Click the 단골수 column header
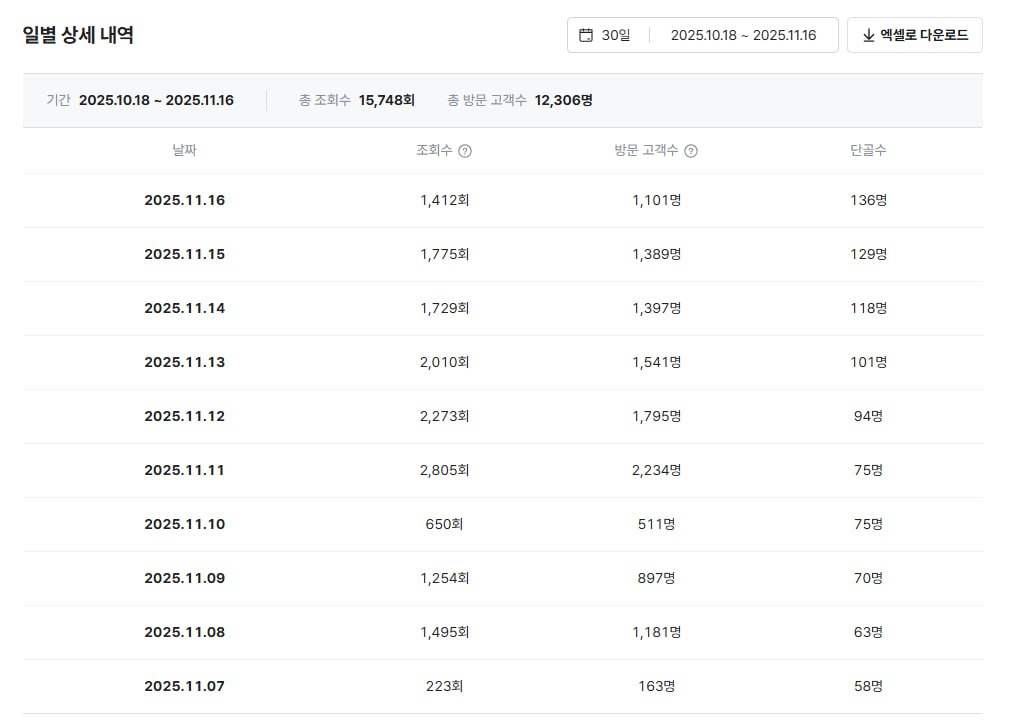 [x=868, y=150]
